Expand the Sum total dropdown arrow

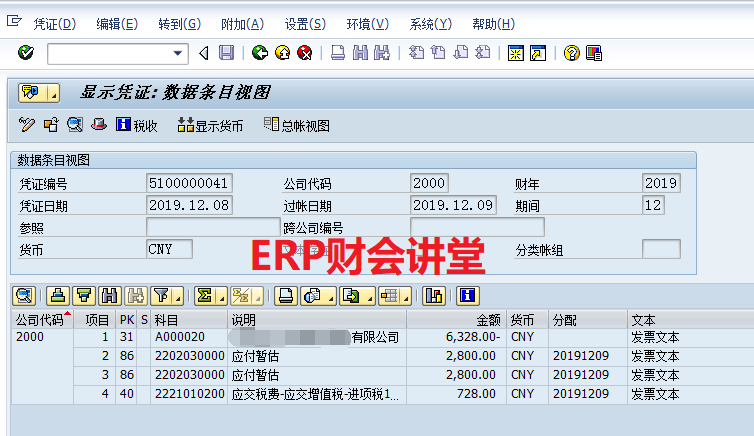218,297
